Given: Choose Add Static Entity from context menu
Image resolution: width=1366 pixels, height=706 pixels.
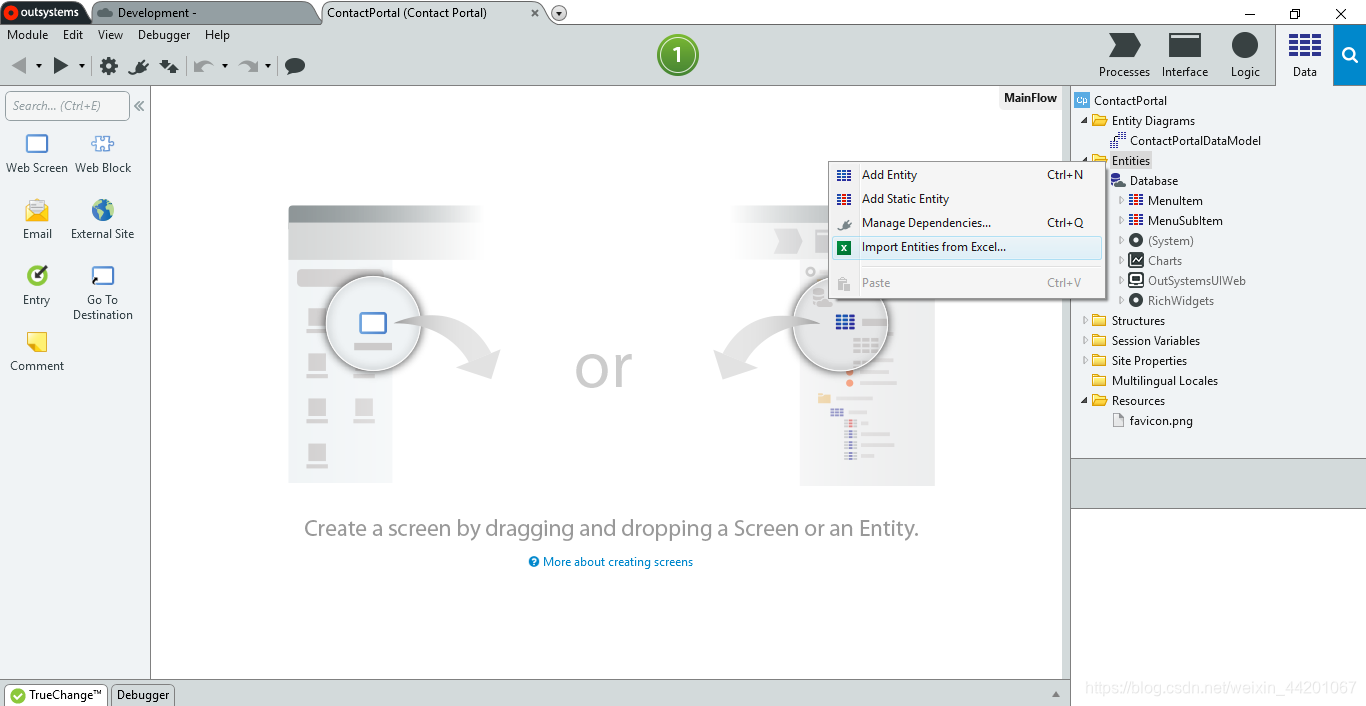Looking at the screenshot, I should point(967,199).
